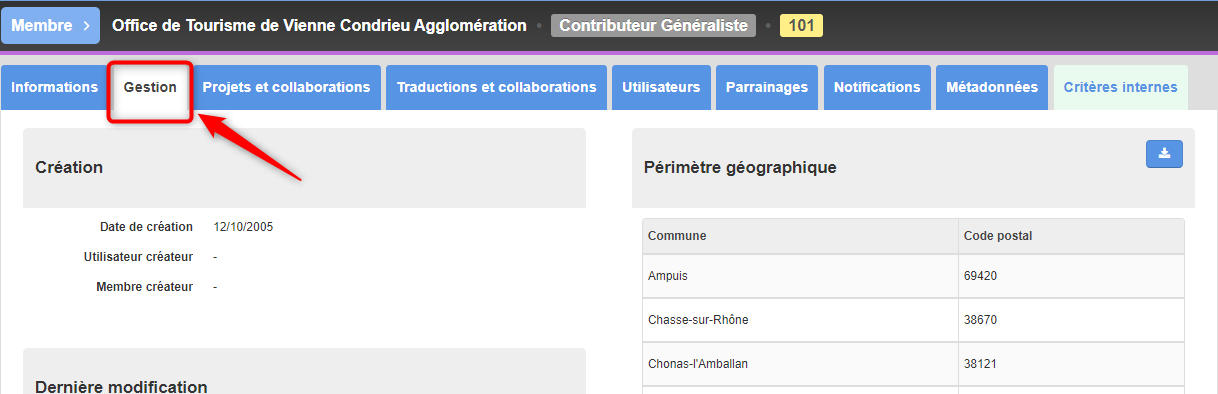Click the Contributeur Généraliste badge

653,26
